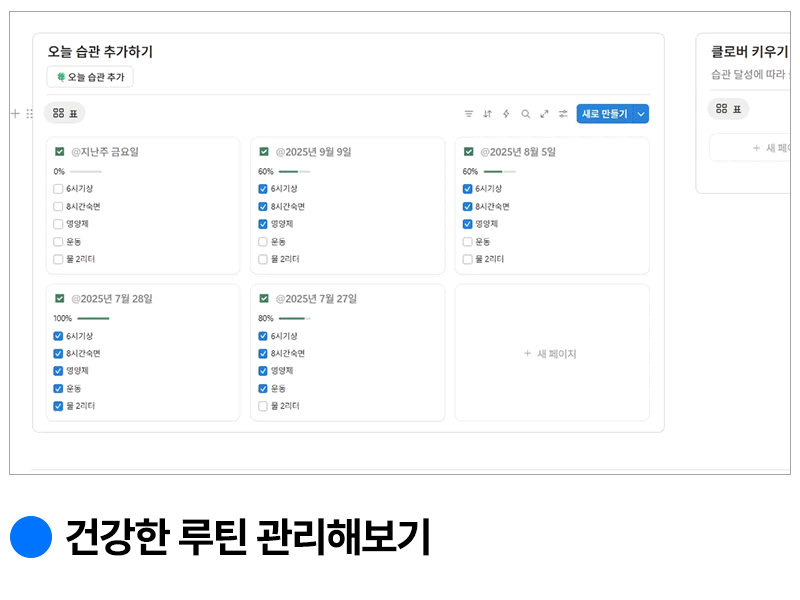The height and width of the screenshot is (600, 800).
Task: Uncheck 물 2리터 on the 2025년 7월 28일 card
Action: [58, 406]
